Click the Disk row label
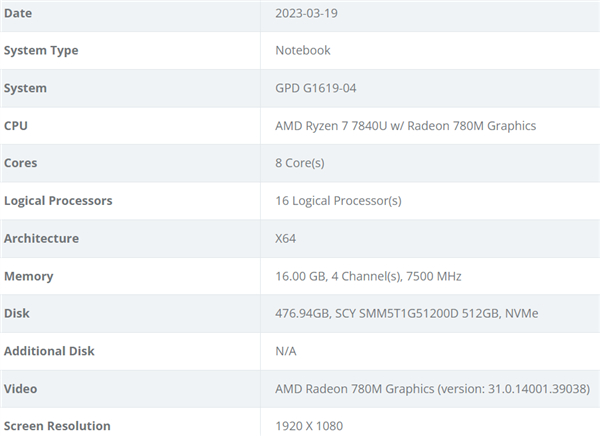The width and height of the screenshot is (600, 436). (x=17, y=313)
